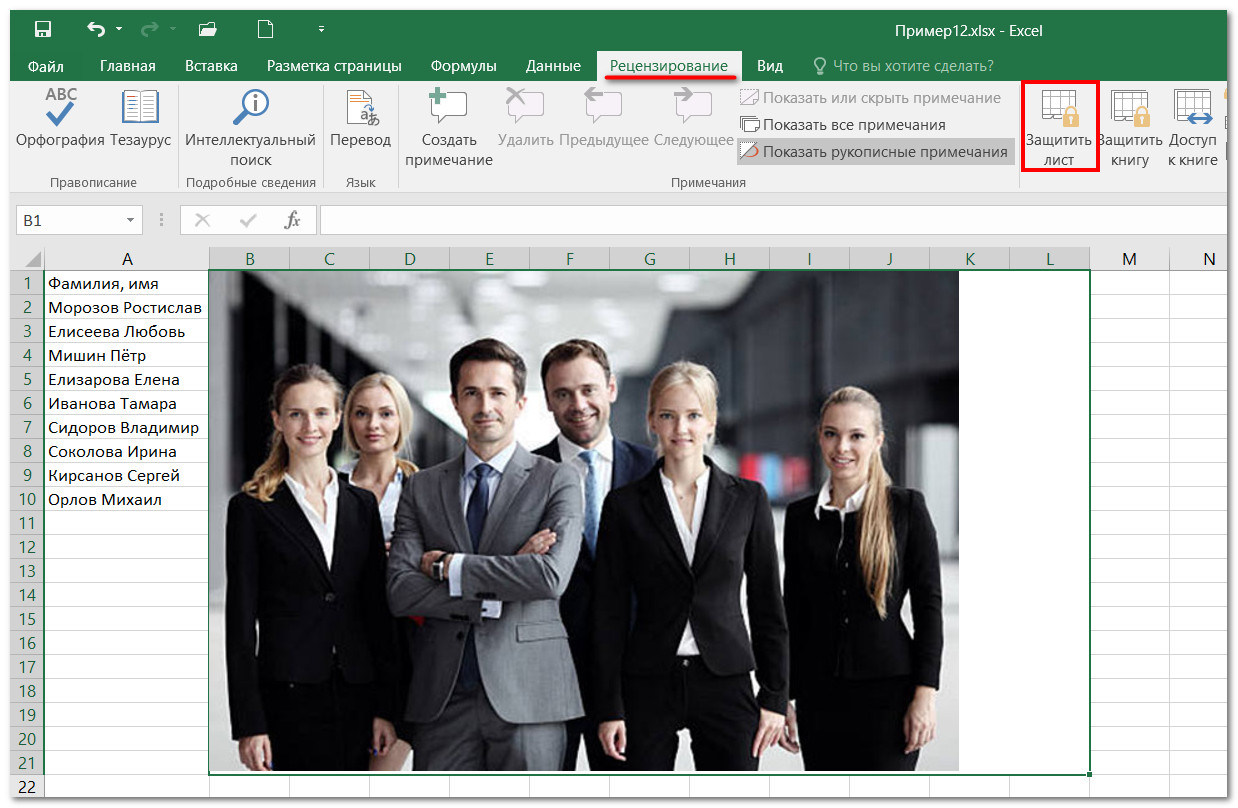The image size is (1238, 808).
Task: Click into the formula bar field
Action: (772, 220)
